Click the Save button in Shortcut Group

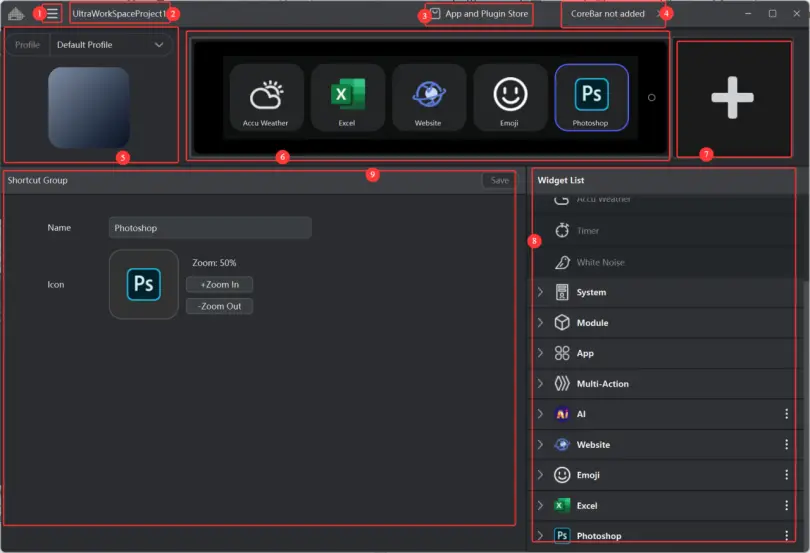[x=499, y=180]
